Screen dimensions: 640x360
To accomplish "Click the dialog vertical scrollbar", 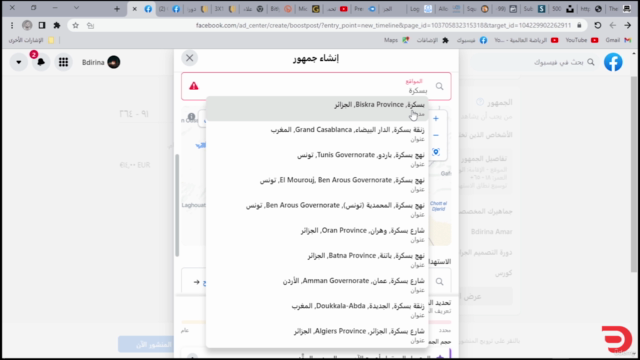I will pyautogui.click(x=177, y=205).
